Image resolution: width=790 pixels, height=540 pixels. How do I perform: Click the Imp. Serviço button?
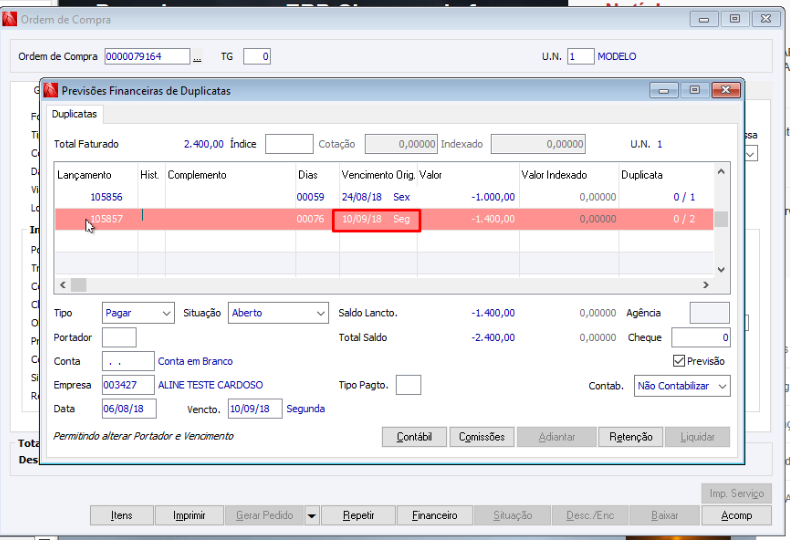736,494
